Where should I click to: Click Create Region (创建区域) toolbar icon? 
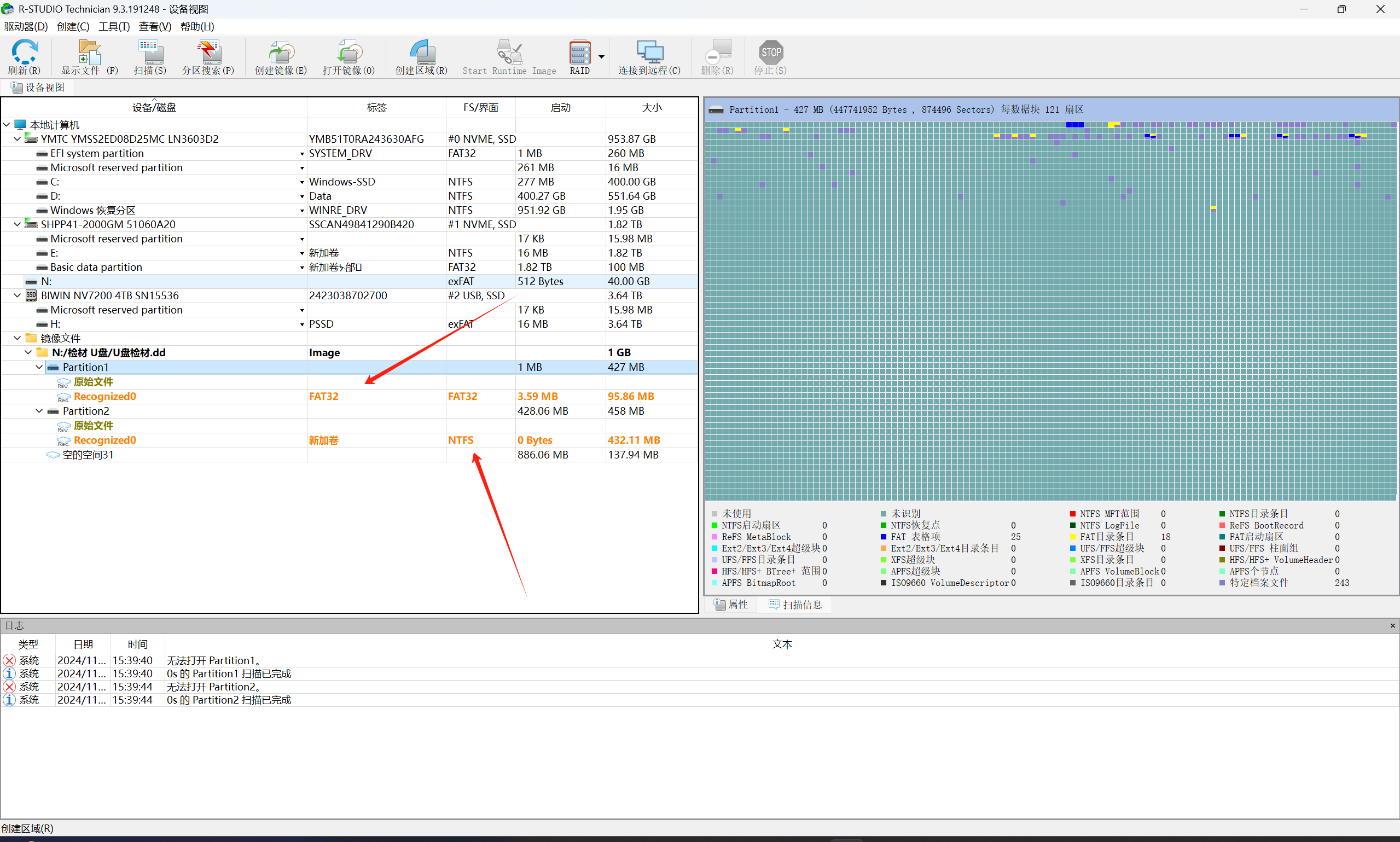coord(421,53)
